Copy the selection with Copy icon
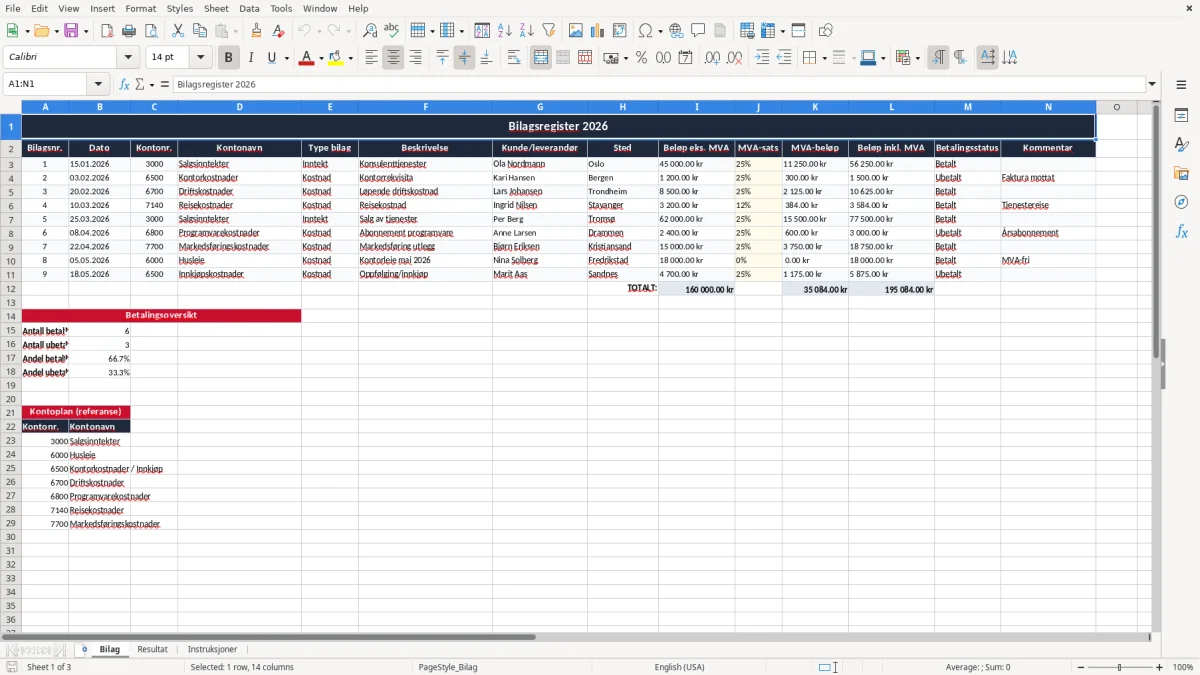The width and height of the screenshot is (1200, 675). coord(199,31)
